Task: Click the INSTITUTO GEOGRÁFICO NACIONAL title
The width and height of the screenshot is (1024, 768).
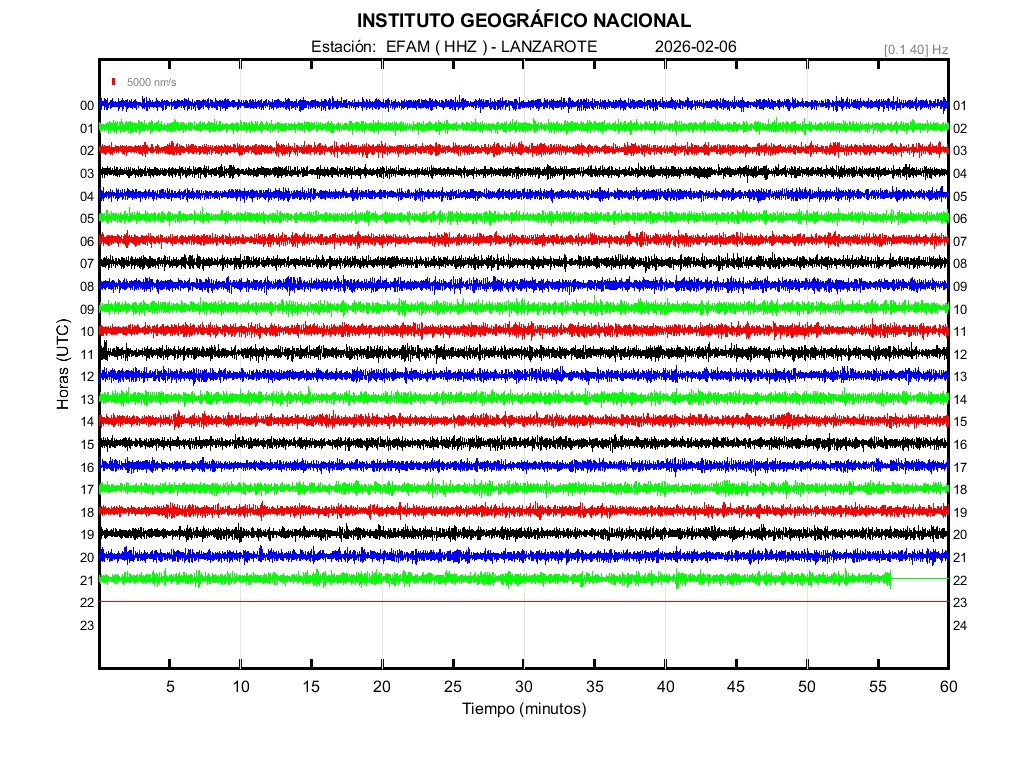Action: pos(523,21)
